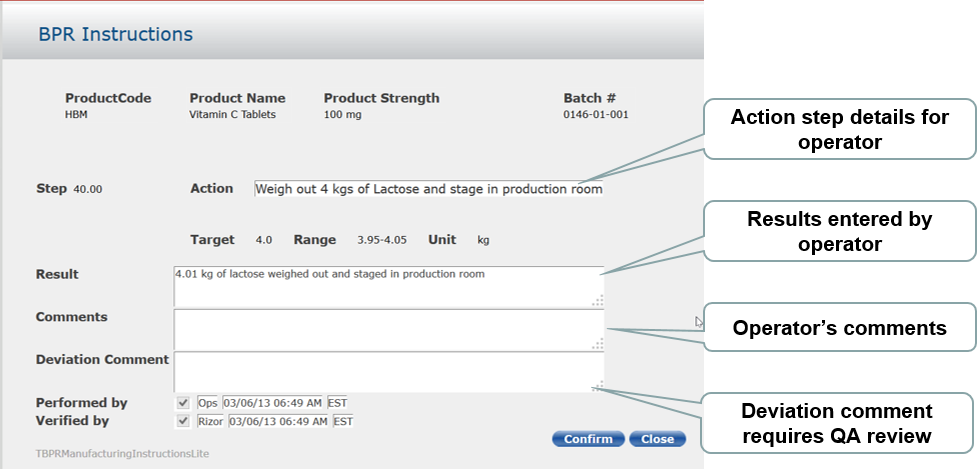Click the "Action step details for operator" callout
977x469 pixels.
[x=840, y=130]
